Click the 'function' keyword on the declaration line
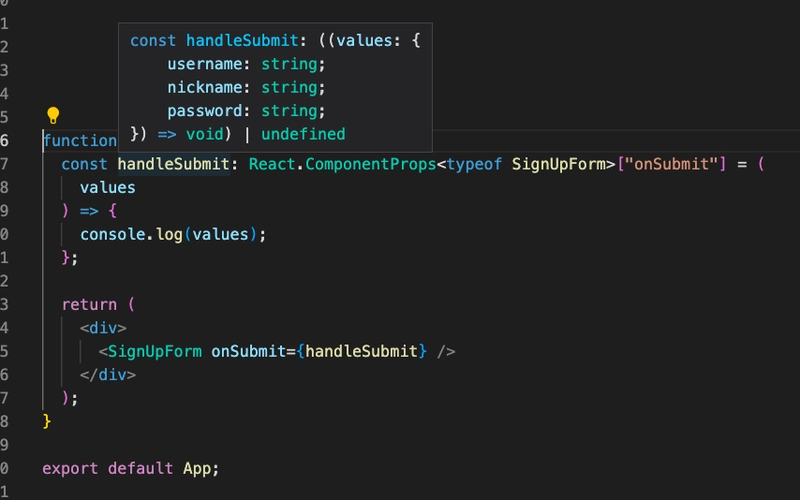Viewport: 800px width, 500px height. (80, 140)
